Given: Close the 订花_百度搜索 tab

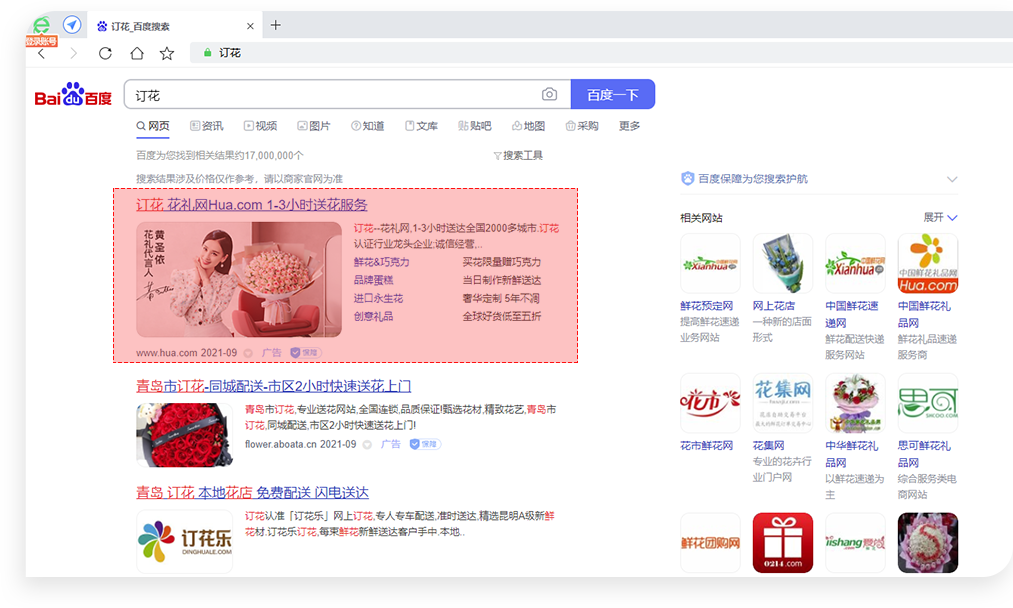Looking at the screenshot, I should (x=250, y=26).
